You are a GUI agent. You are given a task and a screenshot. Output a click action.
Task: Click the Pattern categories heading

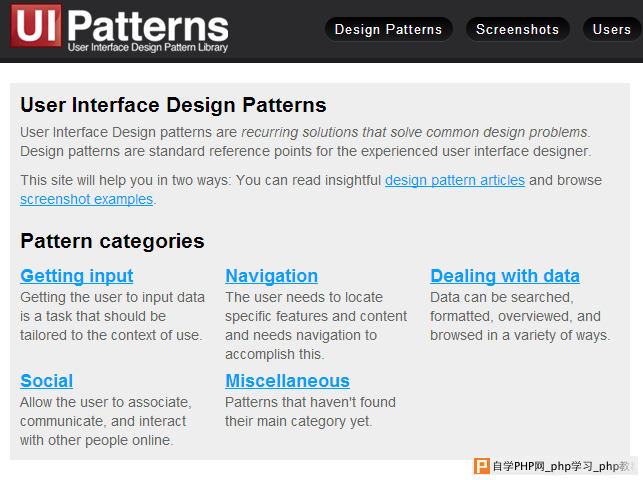click(x=112, y=241)
